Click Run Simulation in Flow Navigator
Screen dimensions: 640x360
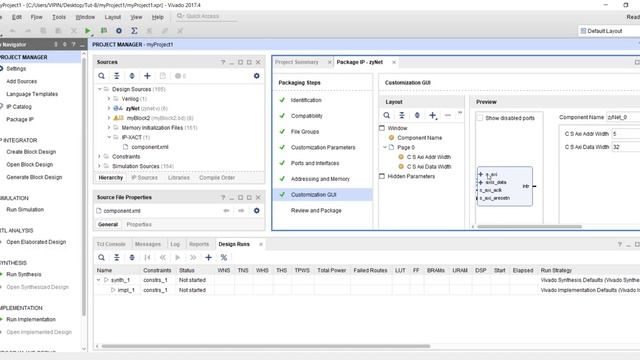coord(25,210)
